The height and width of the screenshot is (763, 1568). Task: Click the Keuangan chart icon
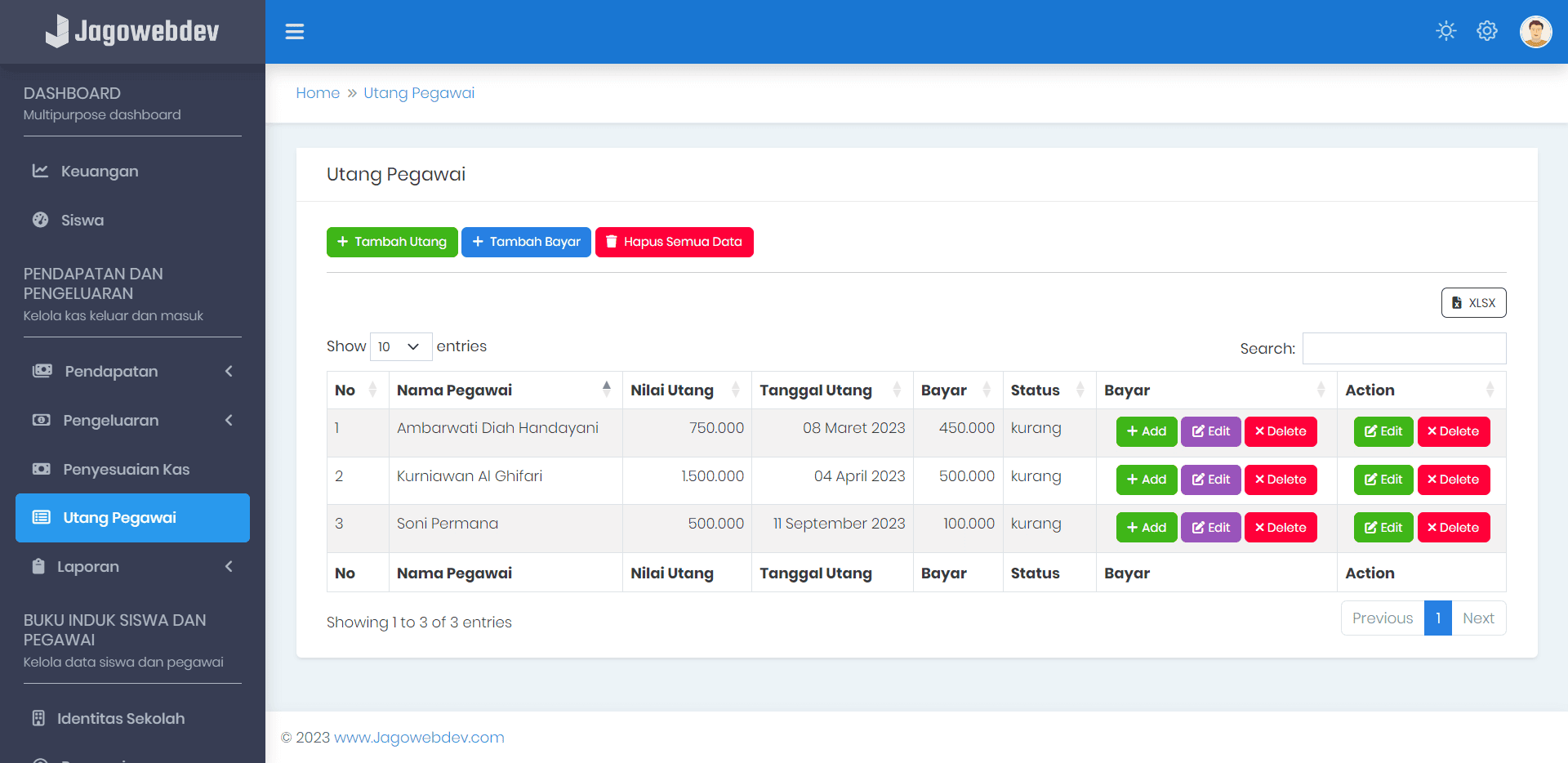[x=40, y=171]
